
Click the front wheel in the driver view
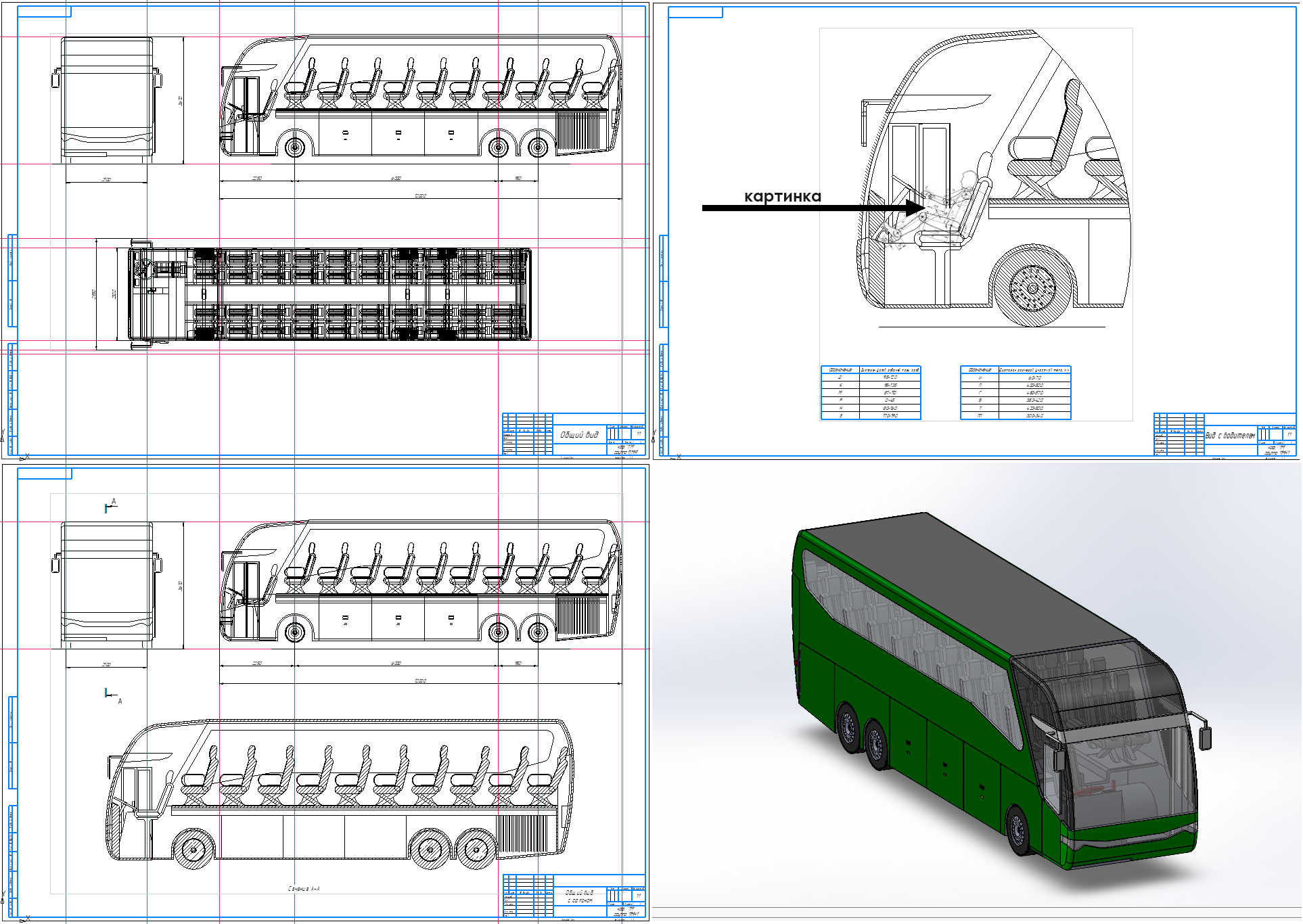[x=1032, y=288]
